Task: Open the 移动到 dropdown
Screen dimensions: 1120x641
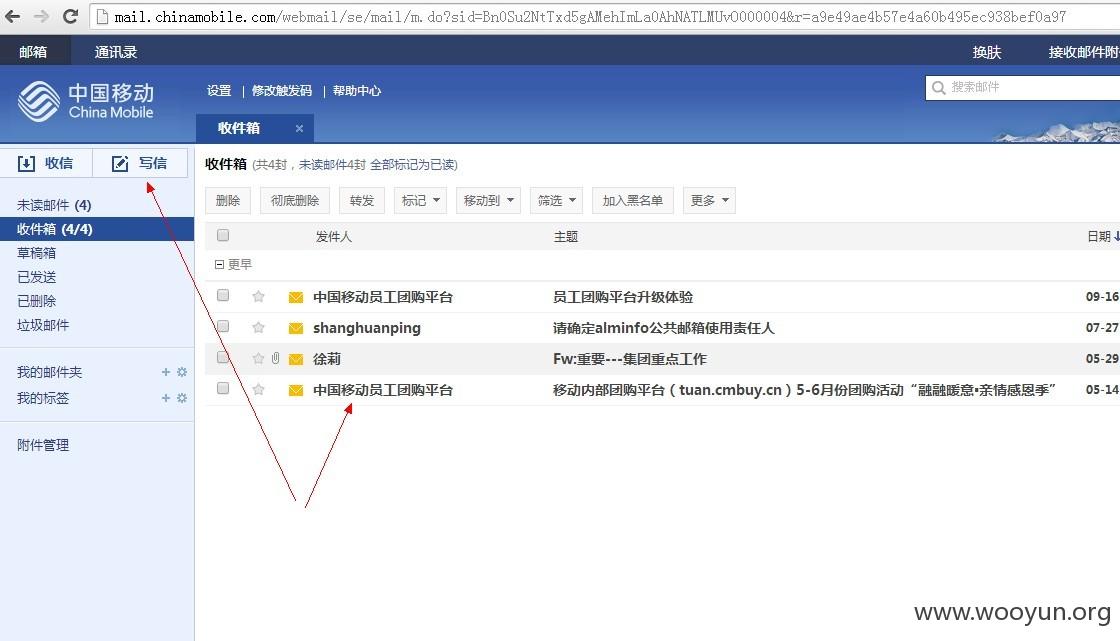Action: pos(489,200)
